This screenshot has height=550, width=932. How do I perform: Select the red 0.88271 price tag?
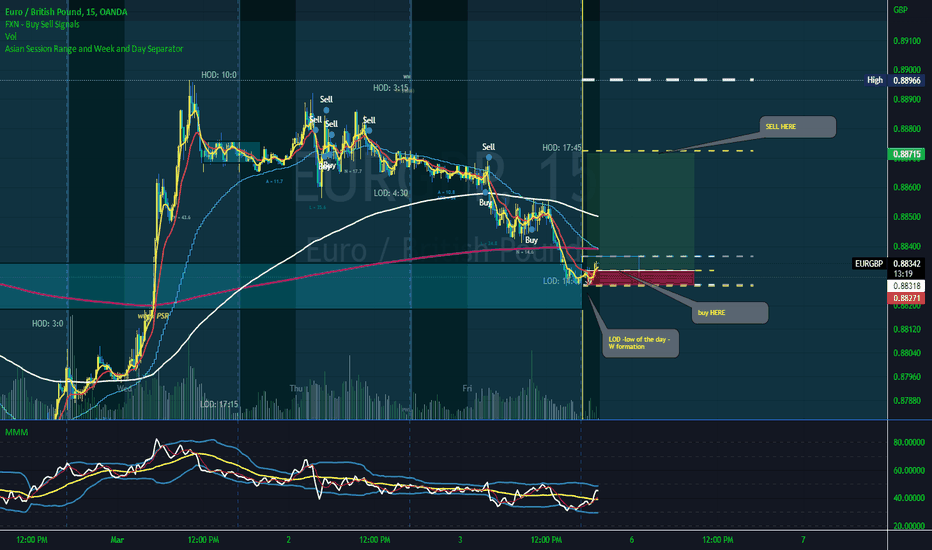(907, 298)
